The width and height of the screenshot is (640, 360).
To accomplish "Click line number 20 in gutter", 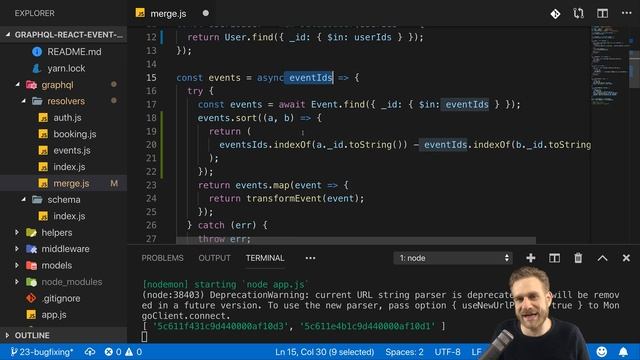I will (151, 144).
